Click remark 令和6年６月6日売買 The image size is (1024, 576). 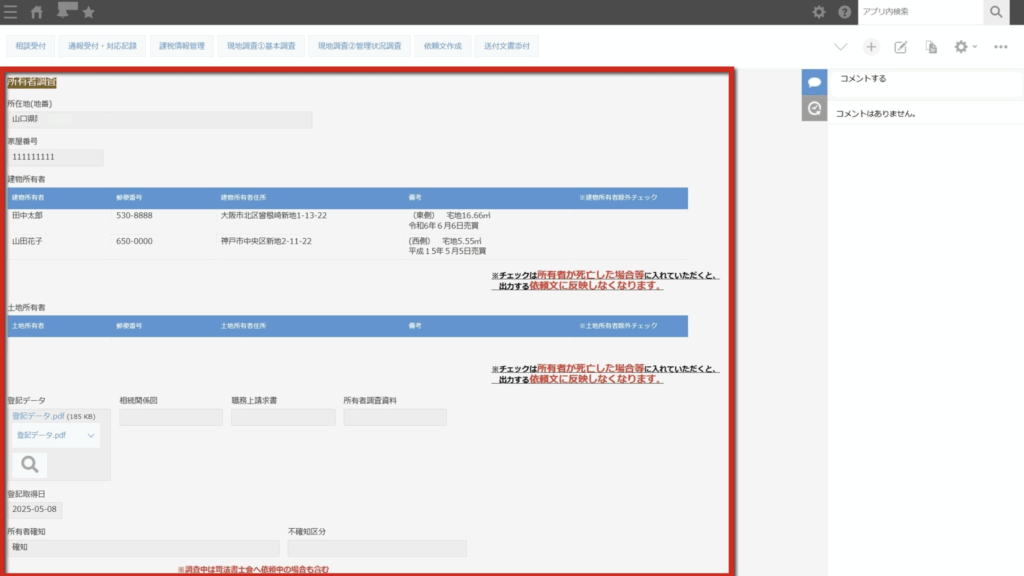[443, 226]
